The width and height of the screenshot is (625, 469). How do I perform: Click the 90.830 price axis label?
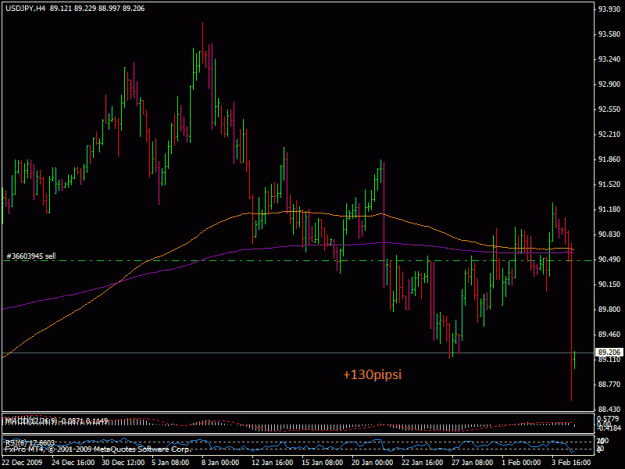pos(609,234)
